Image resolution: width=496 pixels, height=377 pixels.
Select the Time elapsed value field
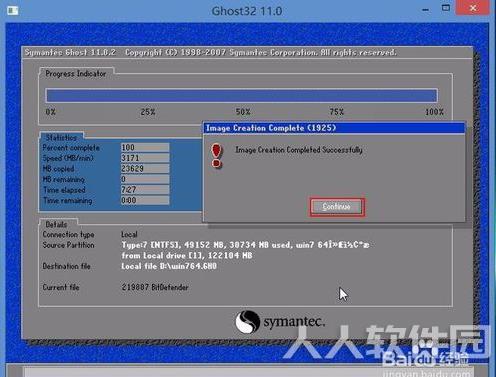point(145,190)
